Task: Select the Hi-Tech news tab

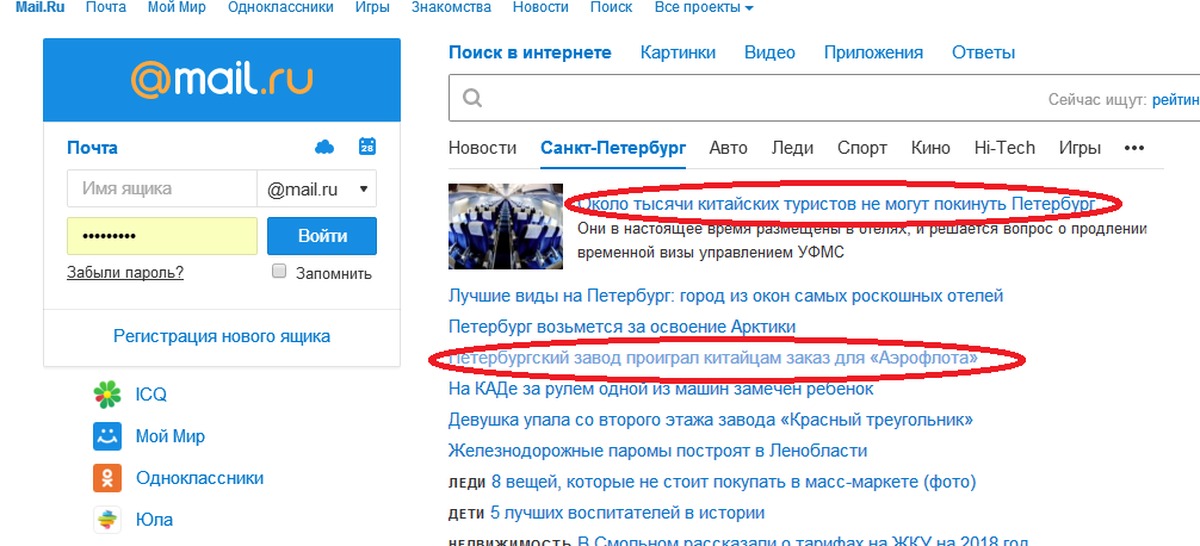Action: (x=1004, y=148)
